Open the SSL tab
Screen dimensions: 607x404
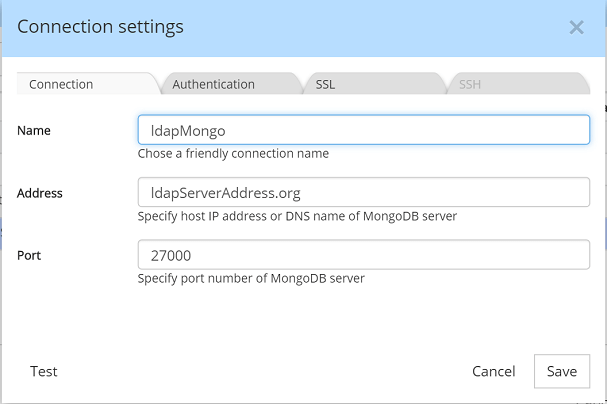[325, 85]
